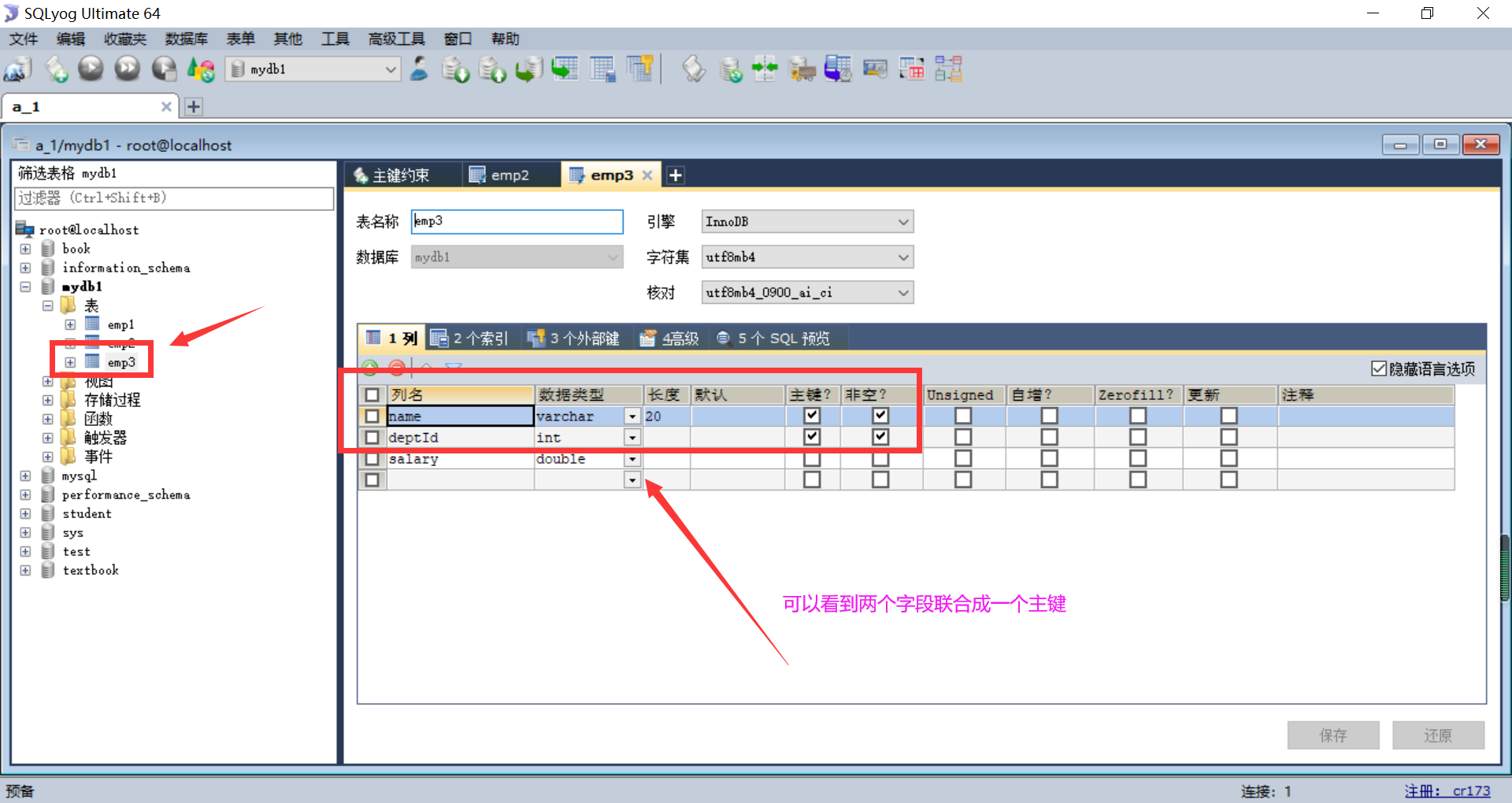Click the execute query play icon
Viewport: 1512px width, 803px height.
[x=91, y=69]
